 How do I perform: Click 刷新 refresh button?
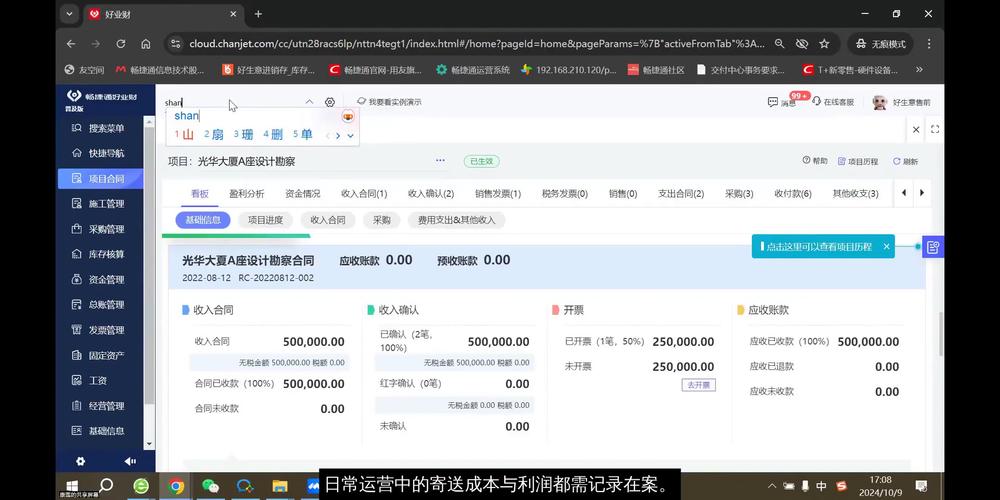pos(905,161)
